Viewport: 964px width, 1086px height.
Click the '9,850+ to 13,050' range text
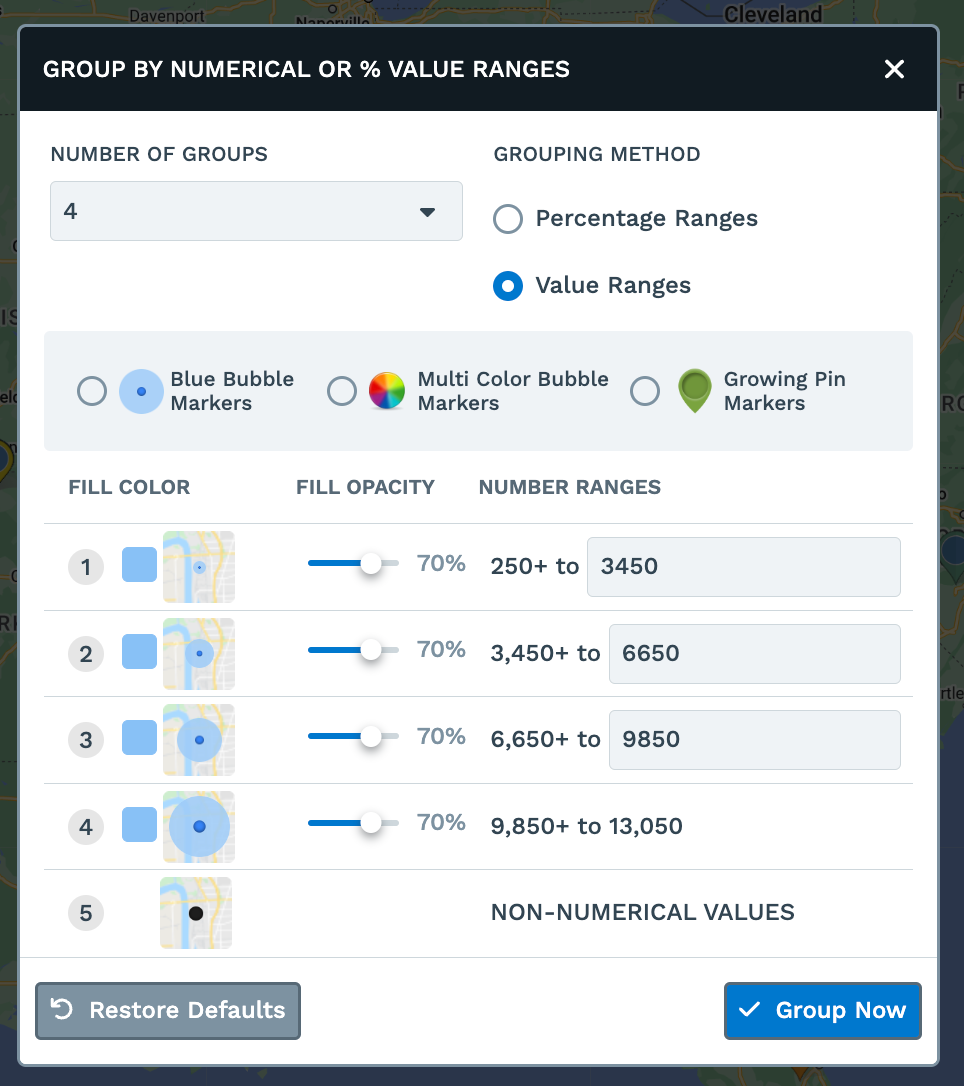coord(587,826)
